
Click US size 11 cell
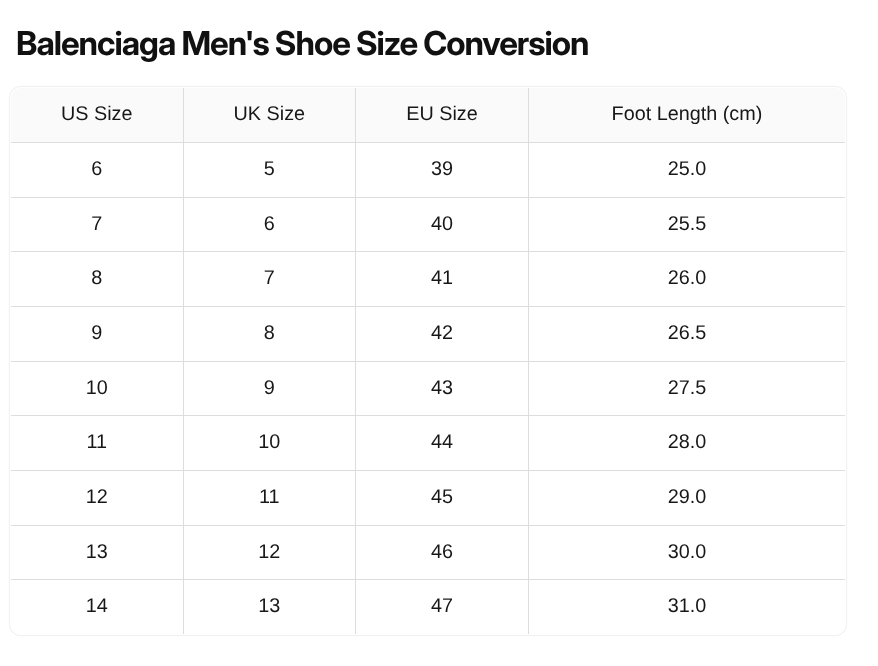pyautogui.click(x=97, y=442)
